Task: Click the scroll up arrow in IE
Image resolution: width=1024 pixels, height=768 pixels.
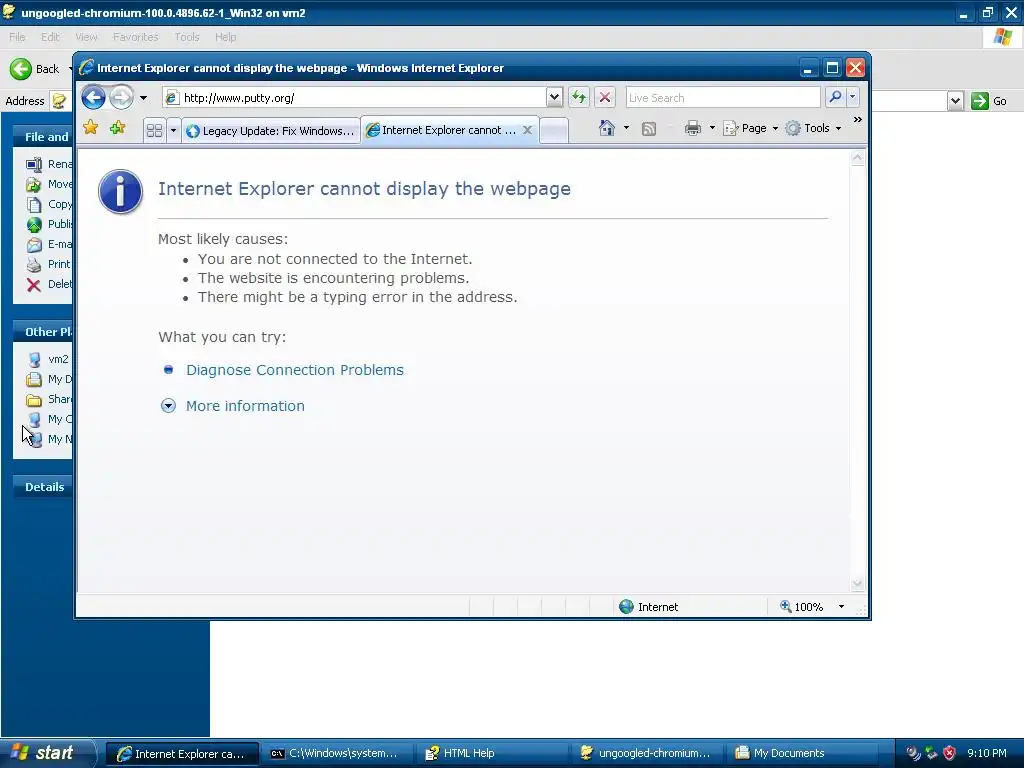Action: [857, 157]
